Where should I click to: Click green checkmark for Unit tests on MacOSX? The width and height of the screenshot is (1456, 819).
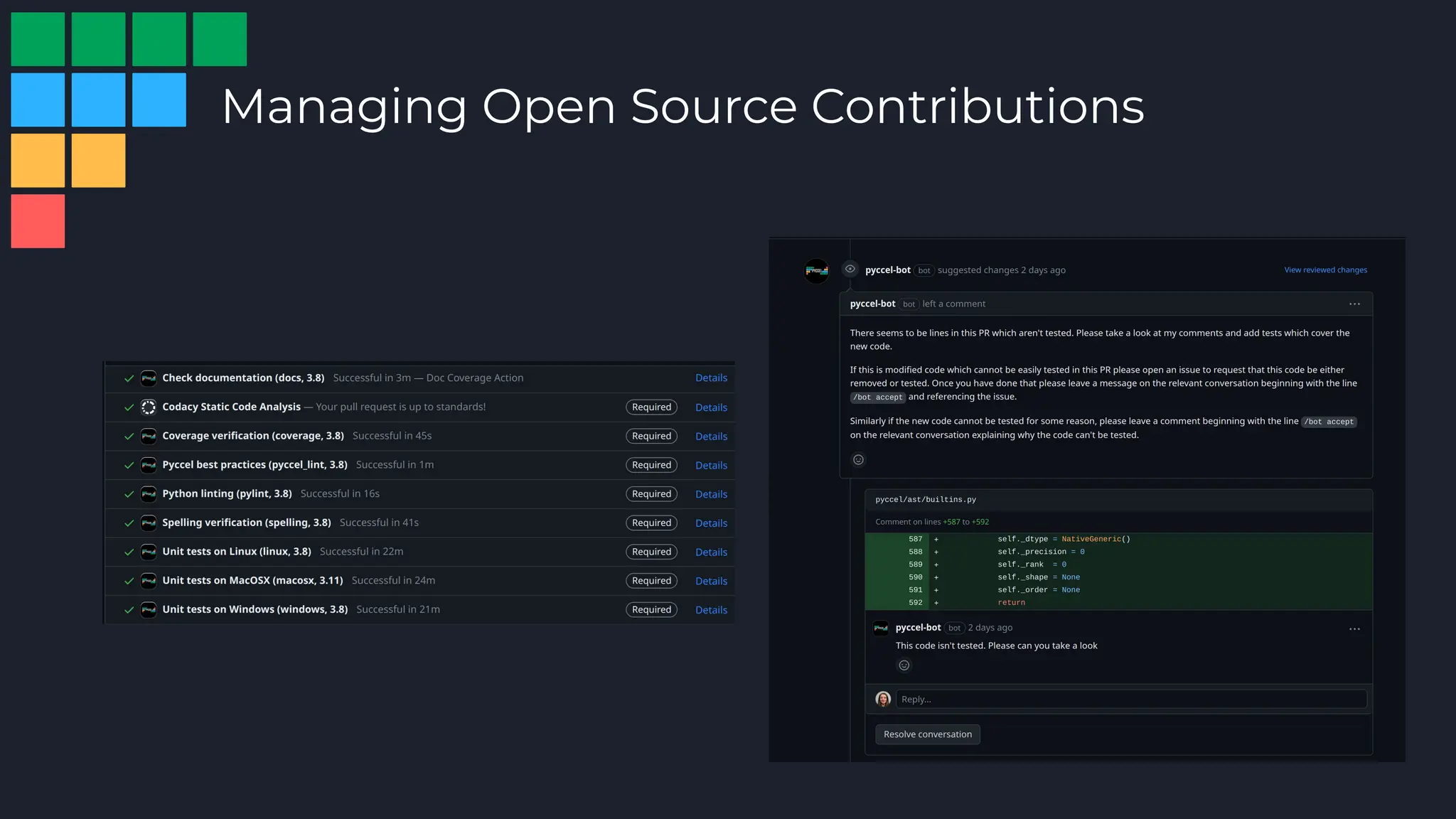[x=129, y=582]
